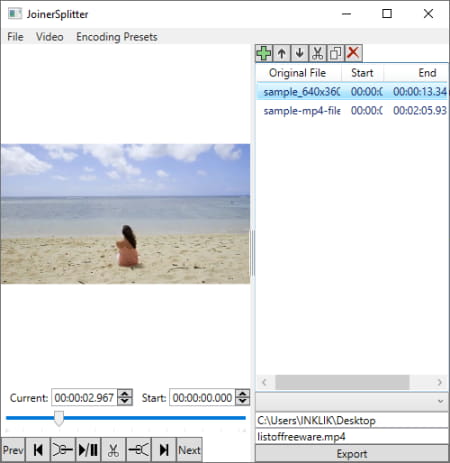Click the End column header
450x463 pixels.
(x=416, y=73)
